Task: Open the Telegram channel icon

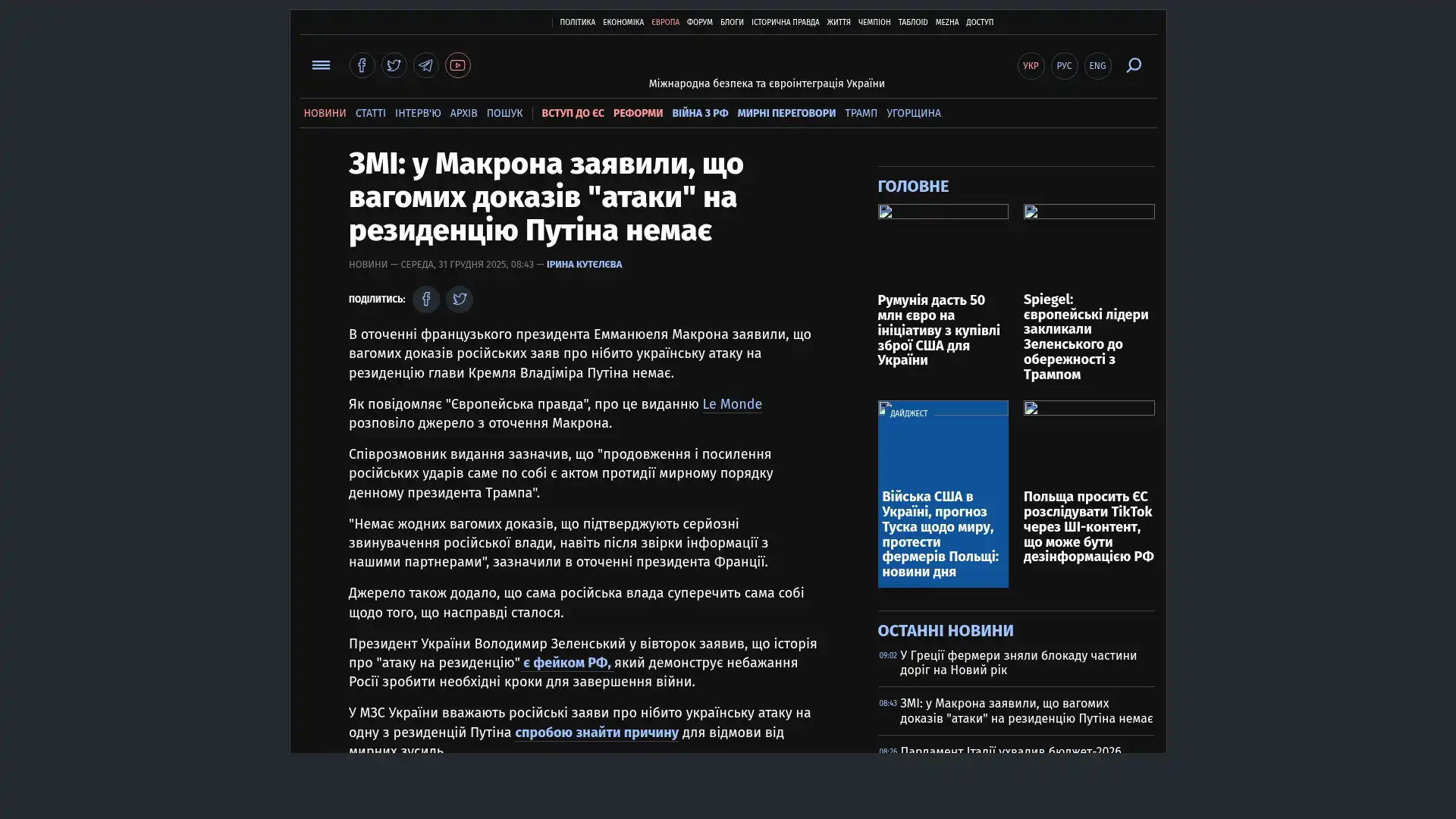Action: tap(425, 65)
